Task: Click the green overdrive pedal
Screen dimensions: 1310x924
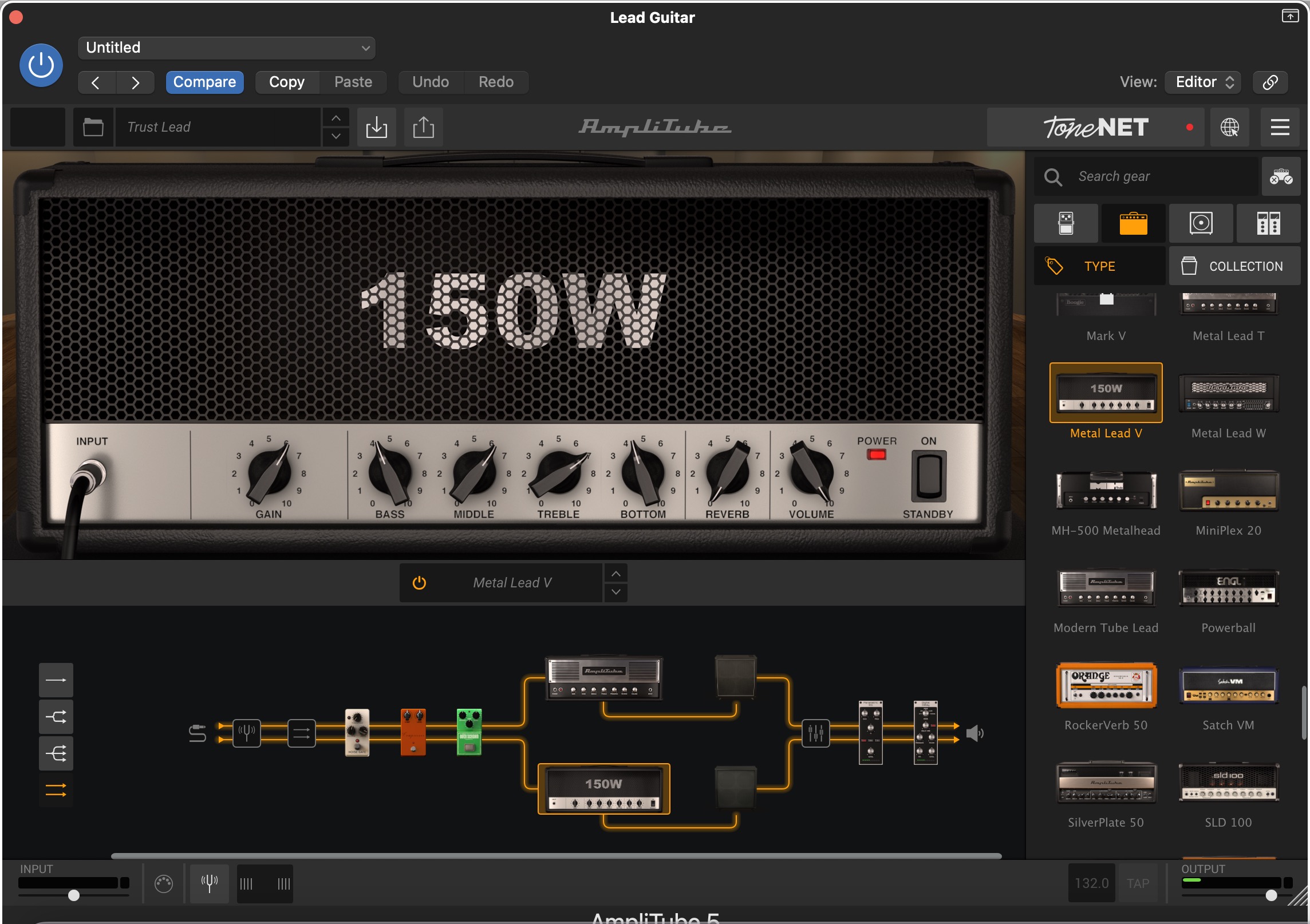Action: click(469, 733)
